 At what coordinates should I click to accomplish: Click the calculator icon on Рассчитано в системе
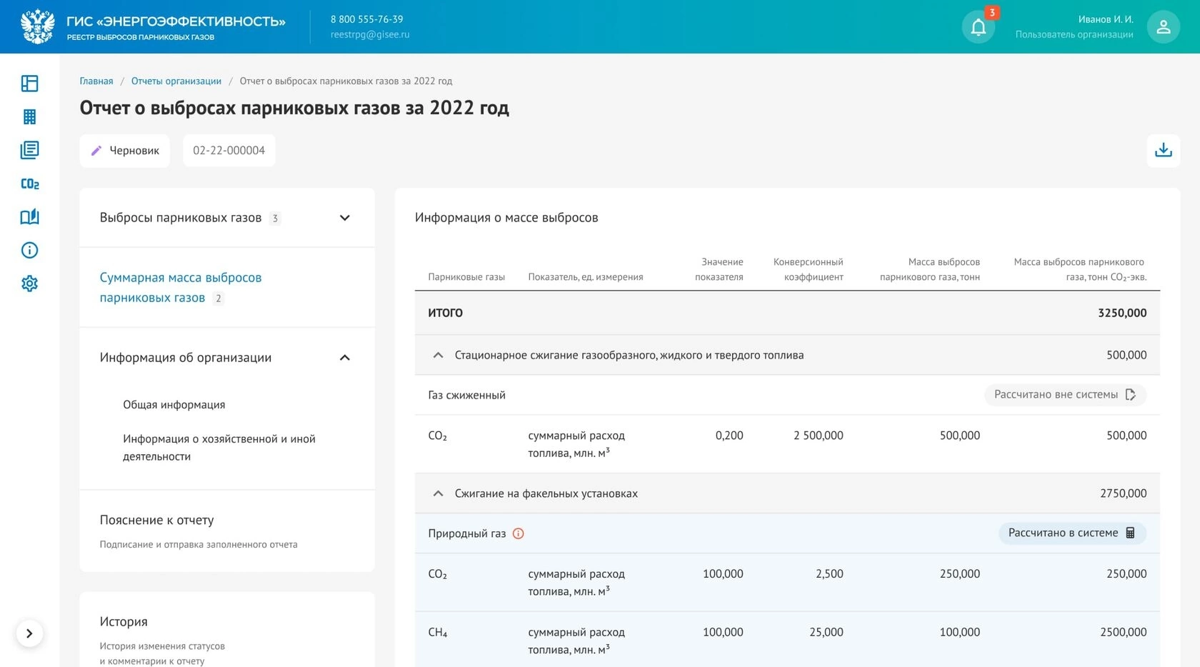[1131, 533]
